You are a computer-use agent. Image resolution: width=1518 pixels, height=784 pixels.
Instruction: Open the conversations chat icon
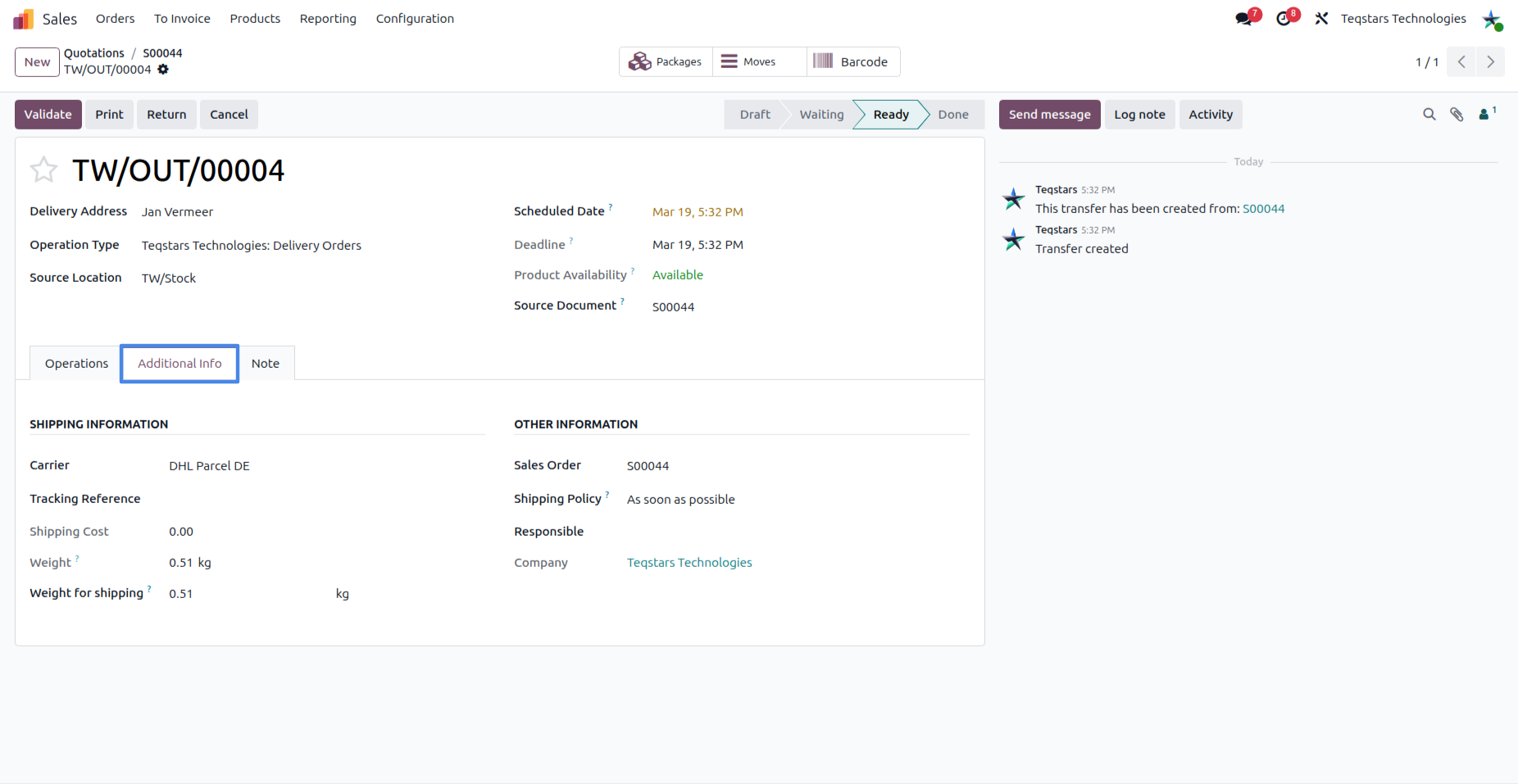click(1244, 19)
